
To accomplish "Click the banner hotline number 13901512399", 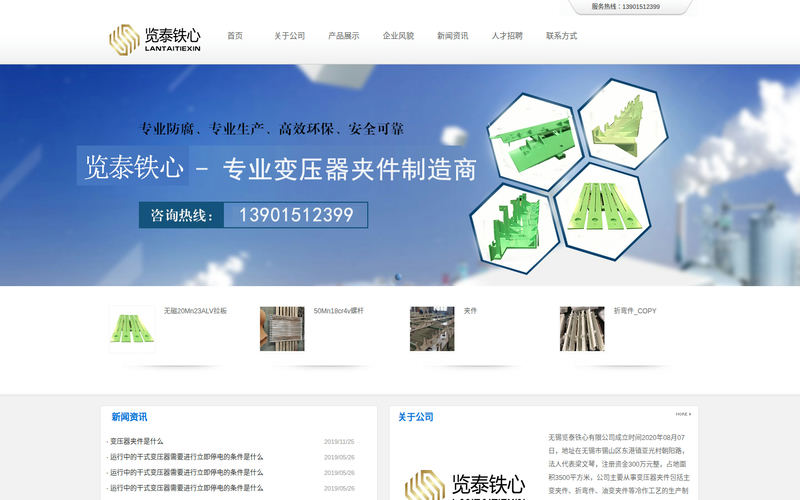I will (296, 215).
